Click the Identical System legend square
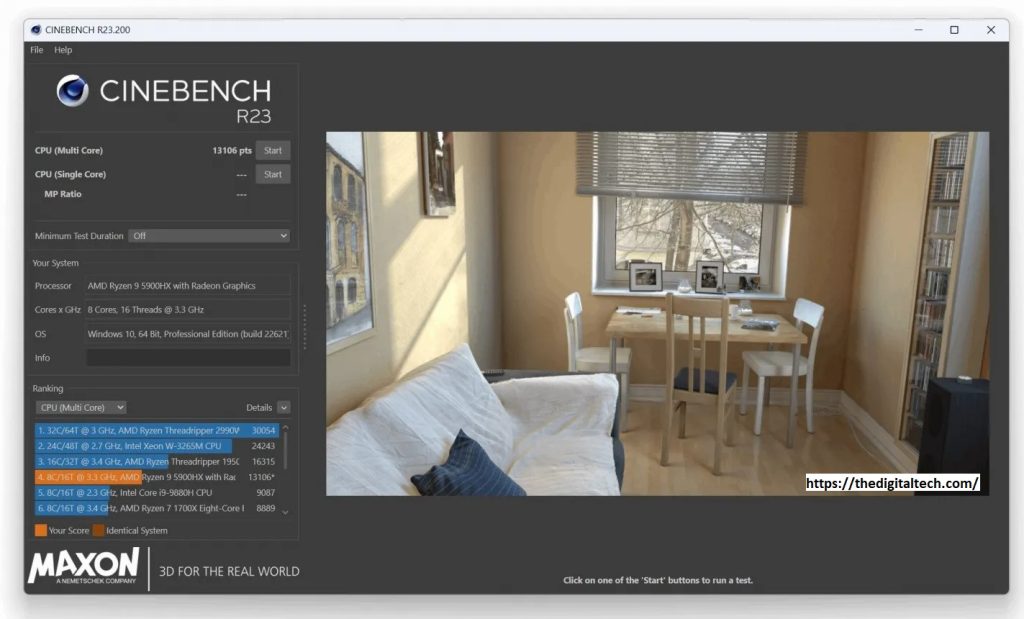Viewport: 1024px width, 619px height. pyautogui.click(x=98, y=530)
